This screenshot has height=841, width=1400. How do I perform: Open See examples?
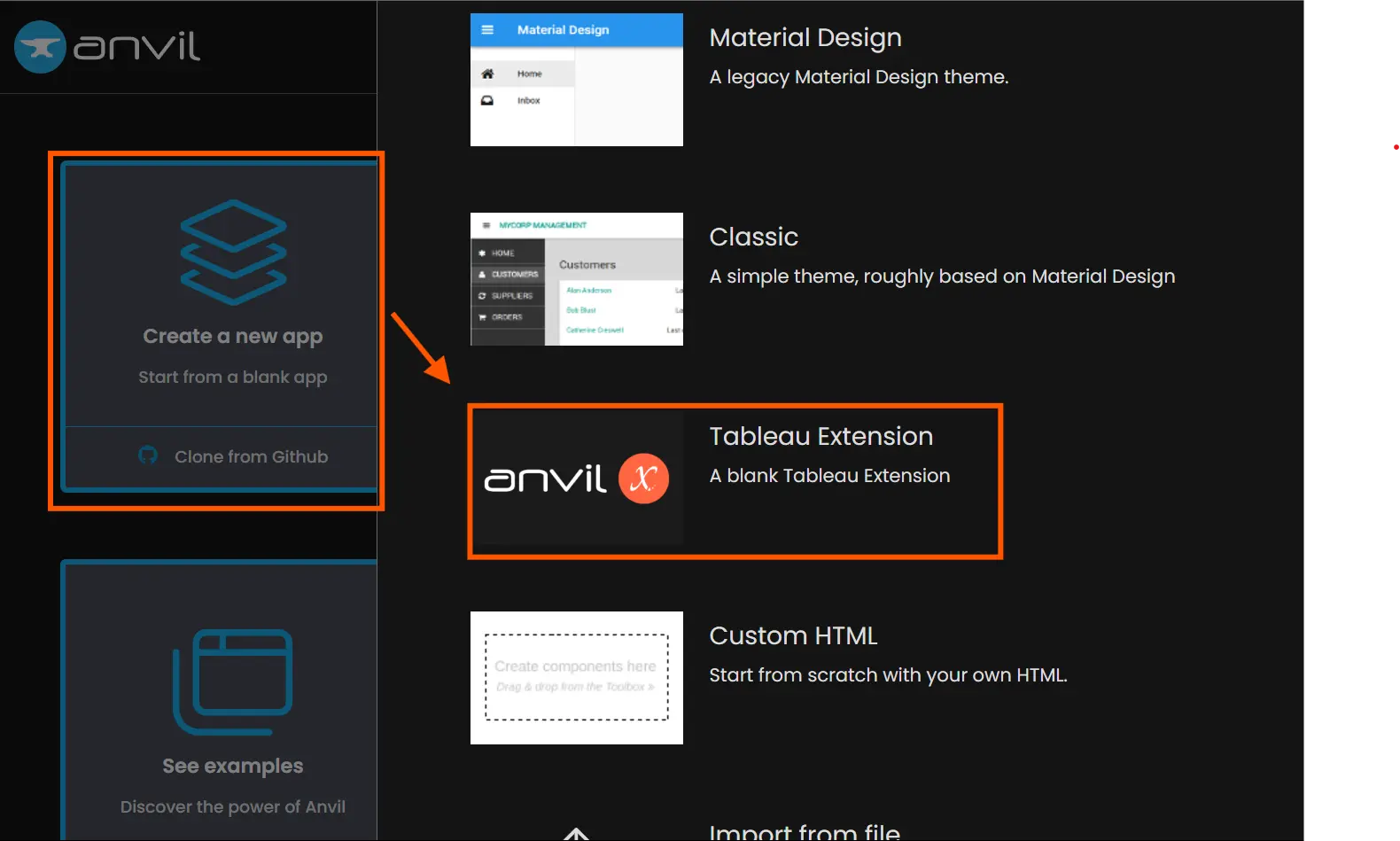coord(233,766)
